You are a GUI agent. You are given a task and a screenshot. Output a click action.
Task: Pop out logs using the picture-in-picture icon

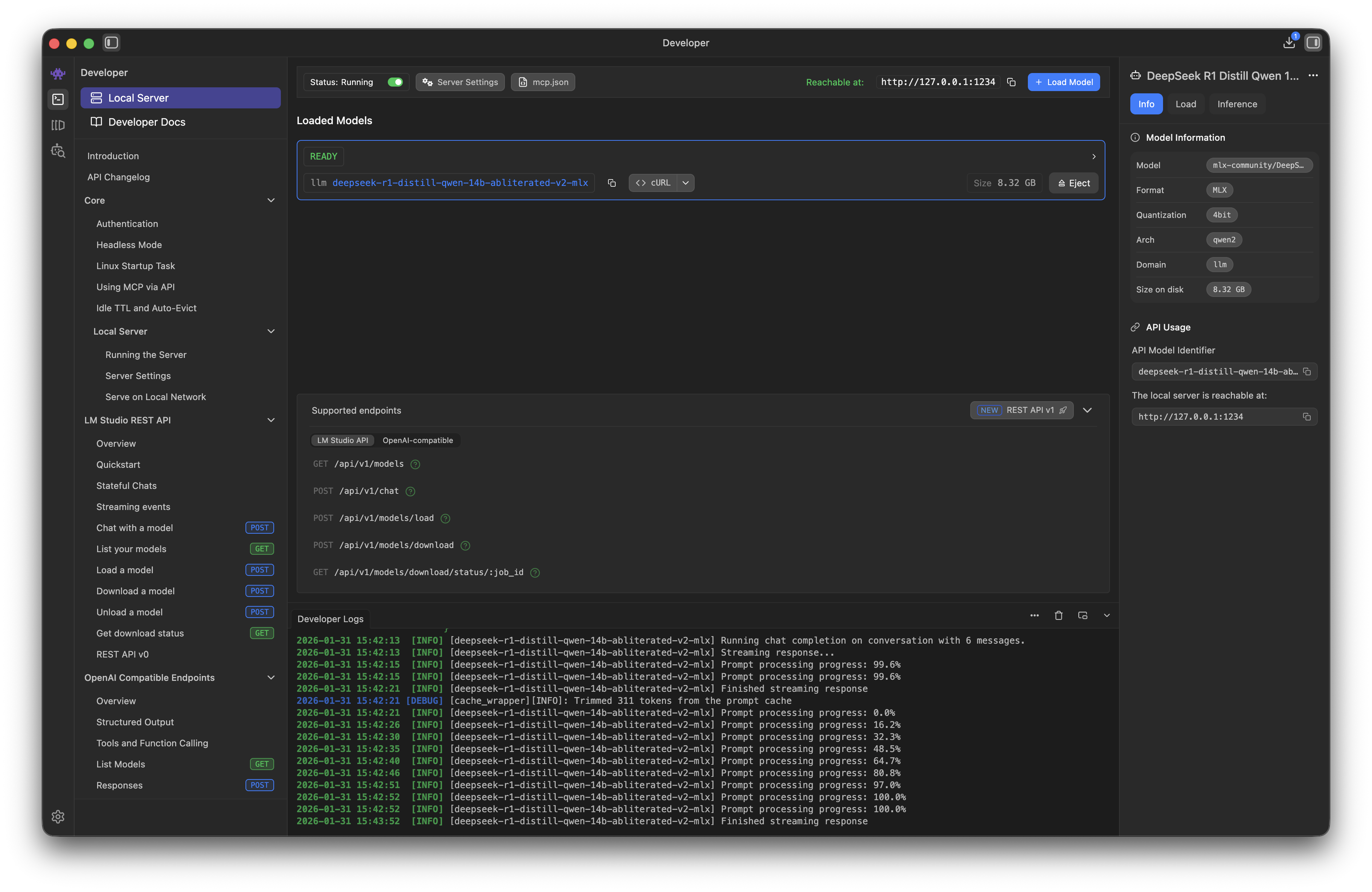pyautogui.click(x=1082, y=615)
